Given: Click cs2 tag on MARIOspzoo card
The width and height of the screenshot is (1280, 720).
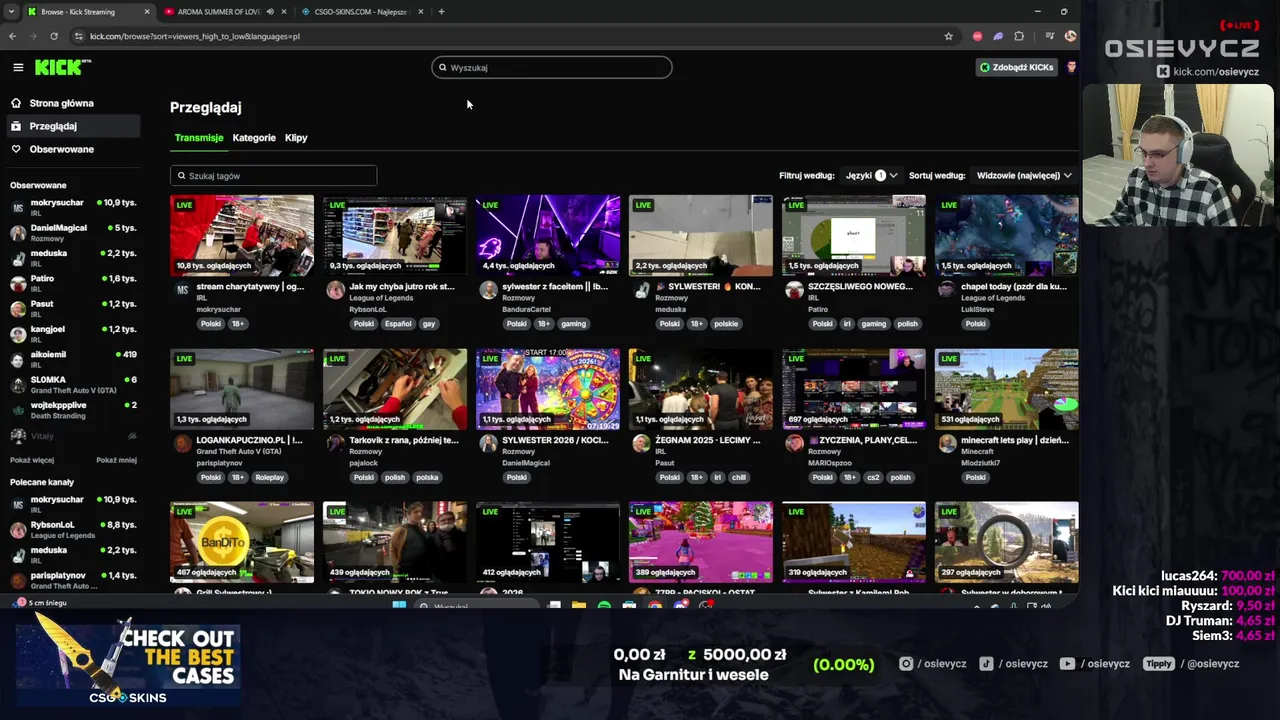Looking at the screenshot, I should coord(873,477).
